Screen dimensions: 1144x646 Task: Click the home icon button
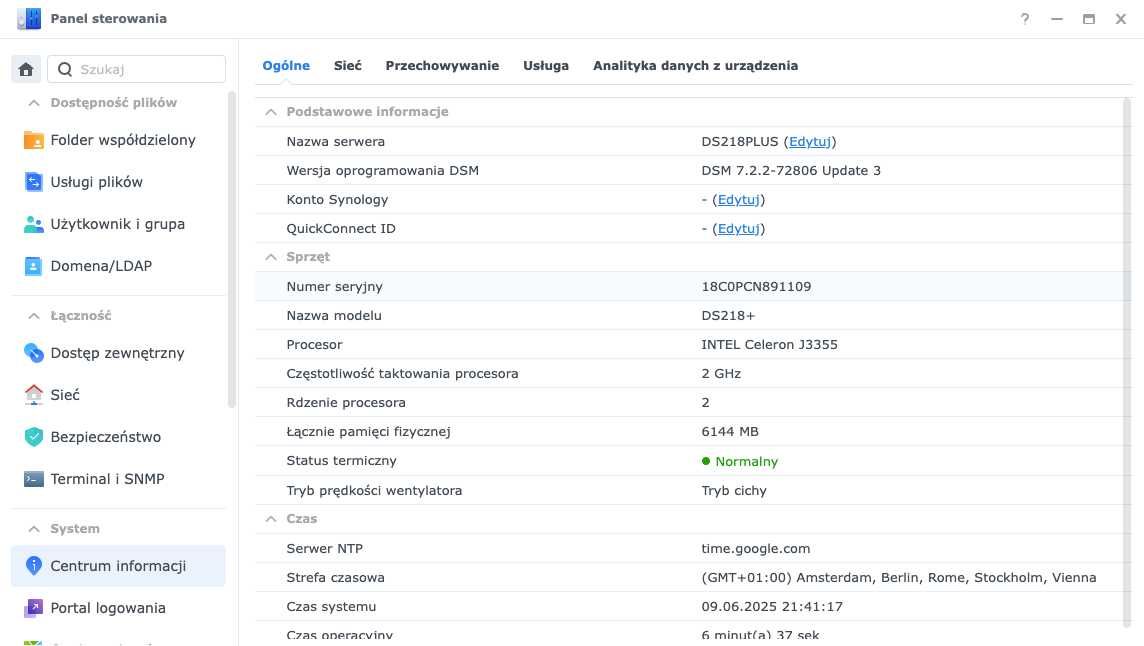pos(26,69)
